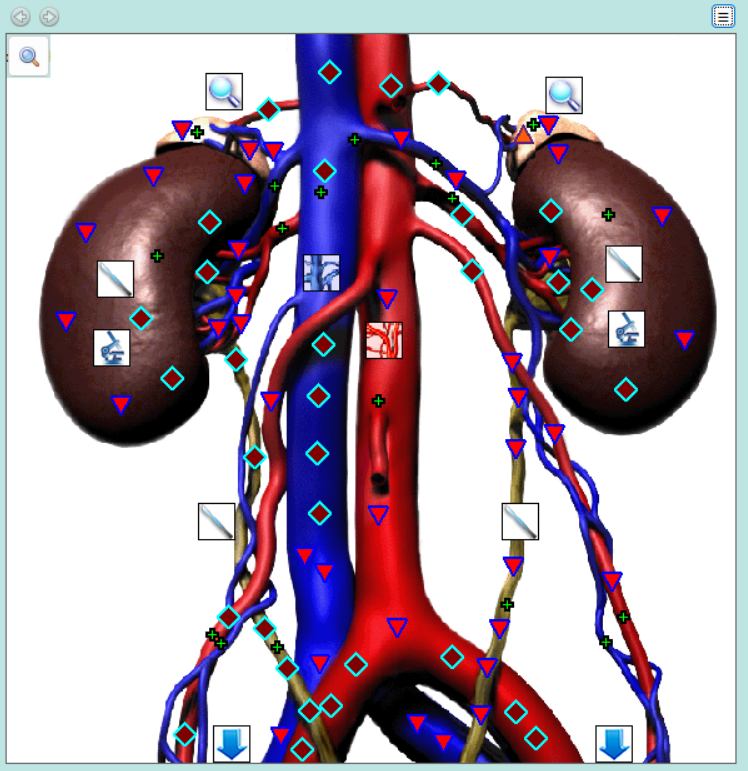The width and height of the screenshot is (748, 771).
Task: Click scalpel icon beside the lower left ureter
Action: click(x=216, y=521)
